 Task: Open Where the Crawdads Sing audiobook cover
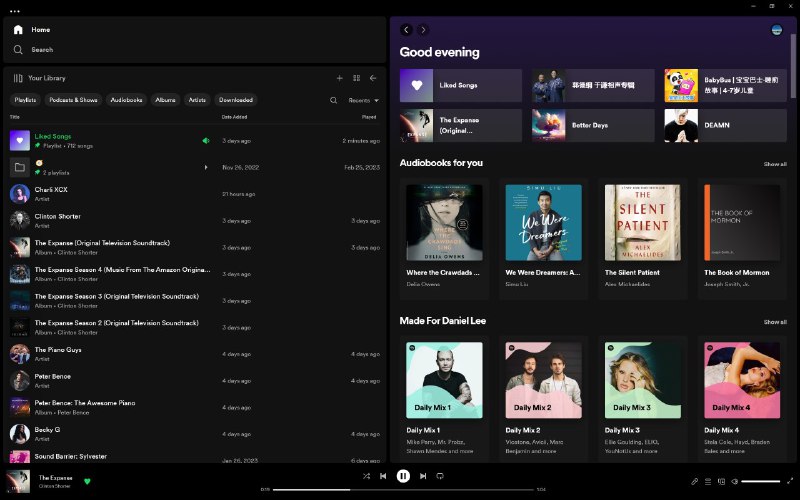[x=444, y=222]
